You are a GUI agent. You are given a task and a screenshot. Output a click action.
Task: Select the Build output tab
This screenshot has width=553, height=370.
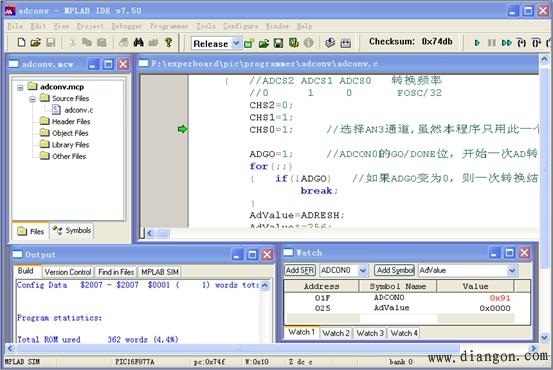[x=25, y=271]
